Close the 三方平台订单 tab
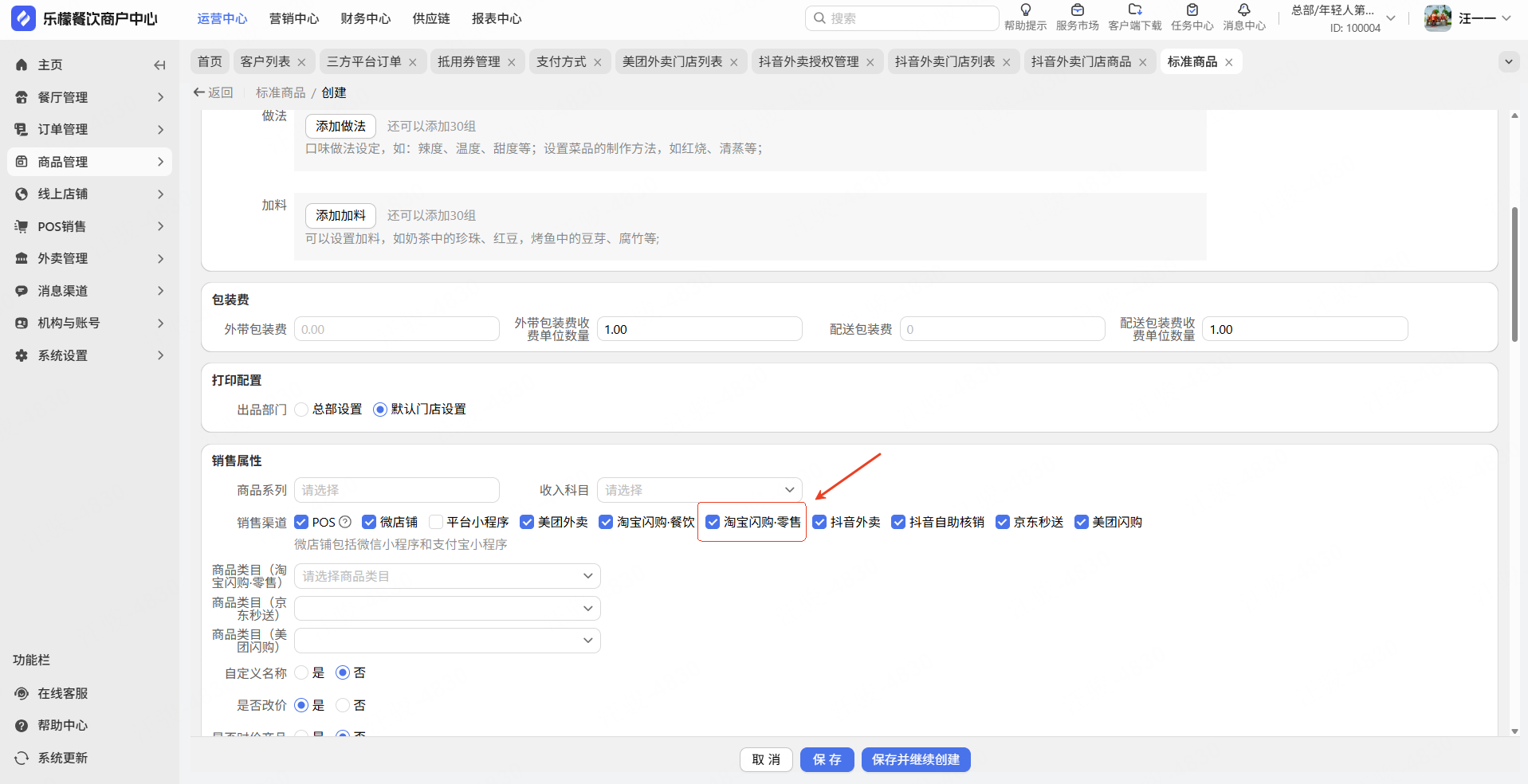 pos(413,62)
